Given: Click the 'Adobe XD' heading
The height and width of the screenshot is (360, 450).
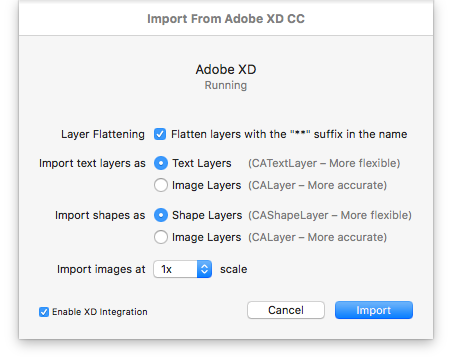Looking at the screenshot, I should [x=226, y=70].
